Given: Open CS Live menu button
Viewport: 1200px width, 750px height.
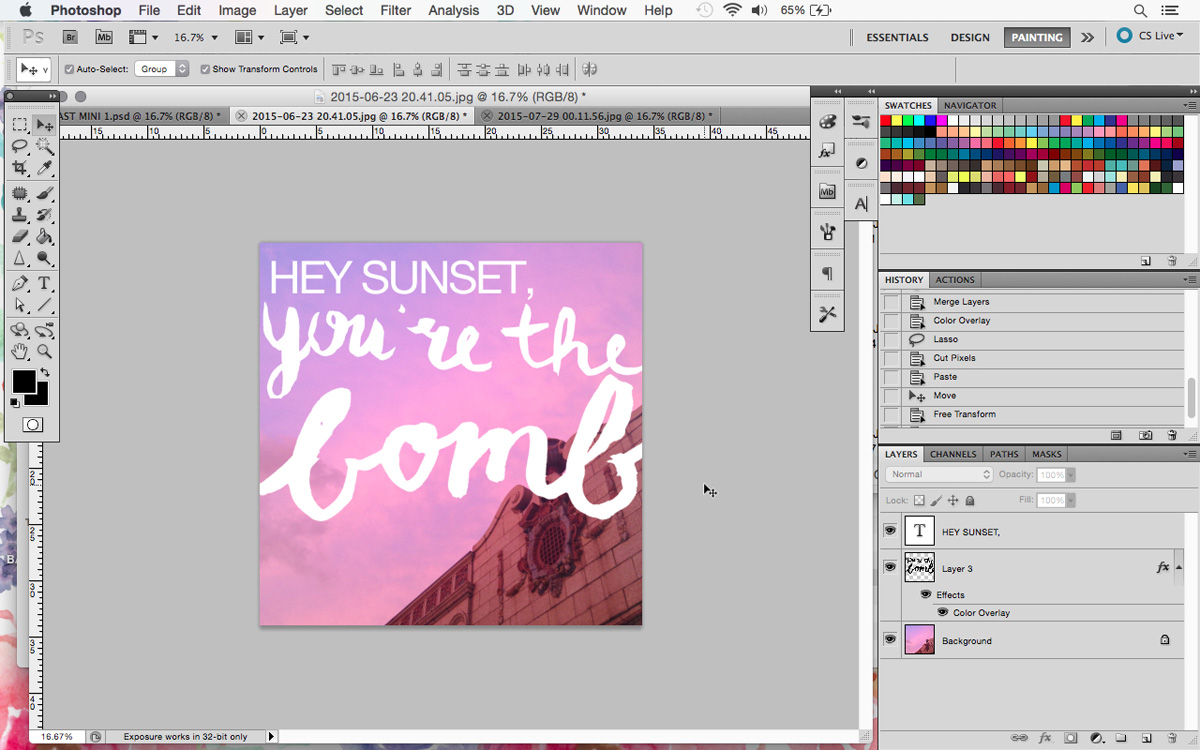Looking at the screenshot, I should (1150, 36).
